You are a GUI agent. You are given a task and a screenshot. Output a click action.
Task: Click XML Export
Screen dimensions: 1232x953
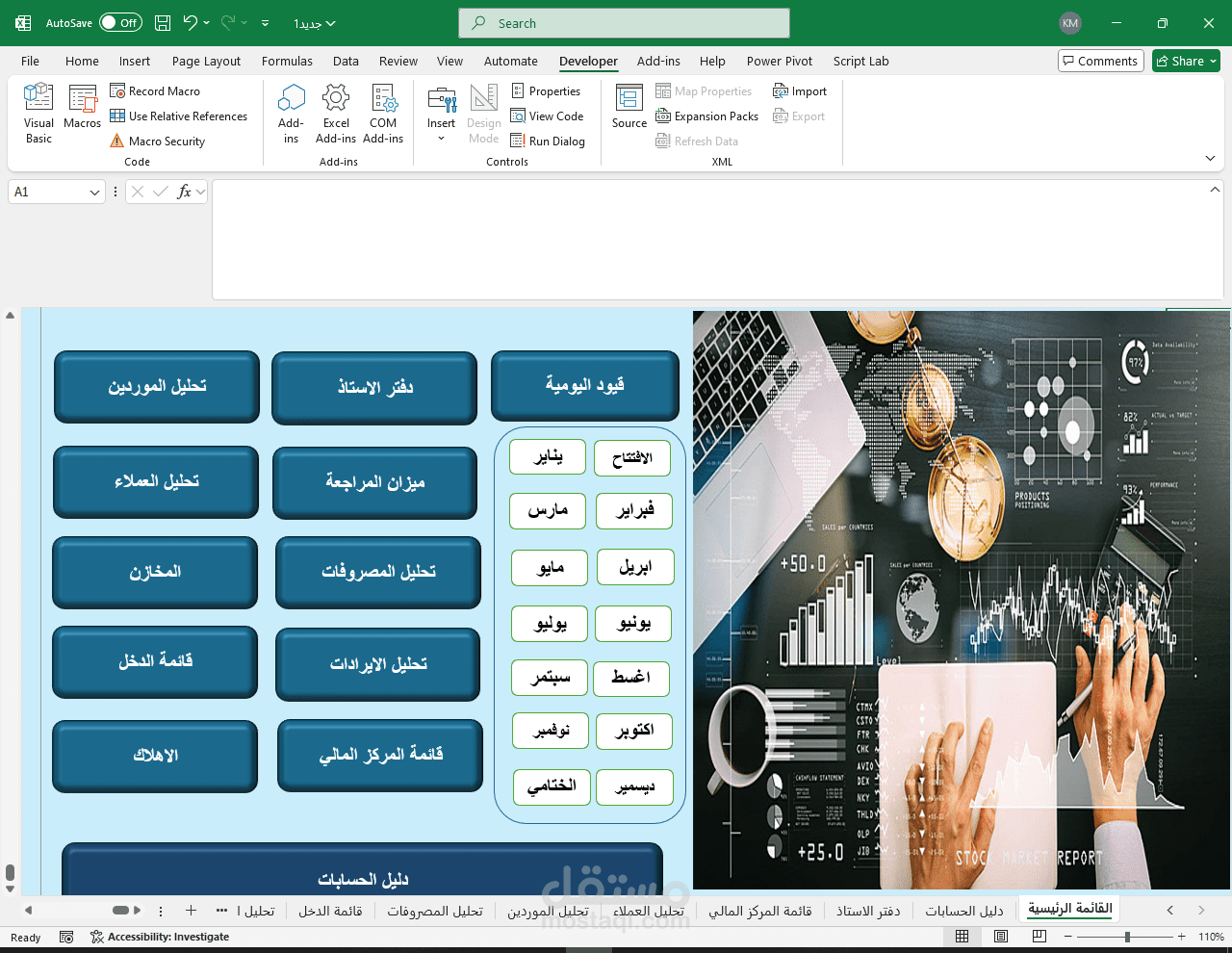click(x=799, y=116)
